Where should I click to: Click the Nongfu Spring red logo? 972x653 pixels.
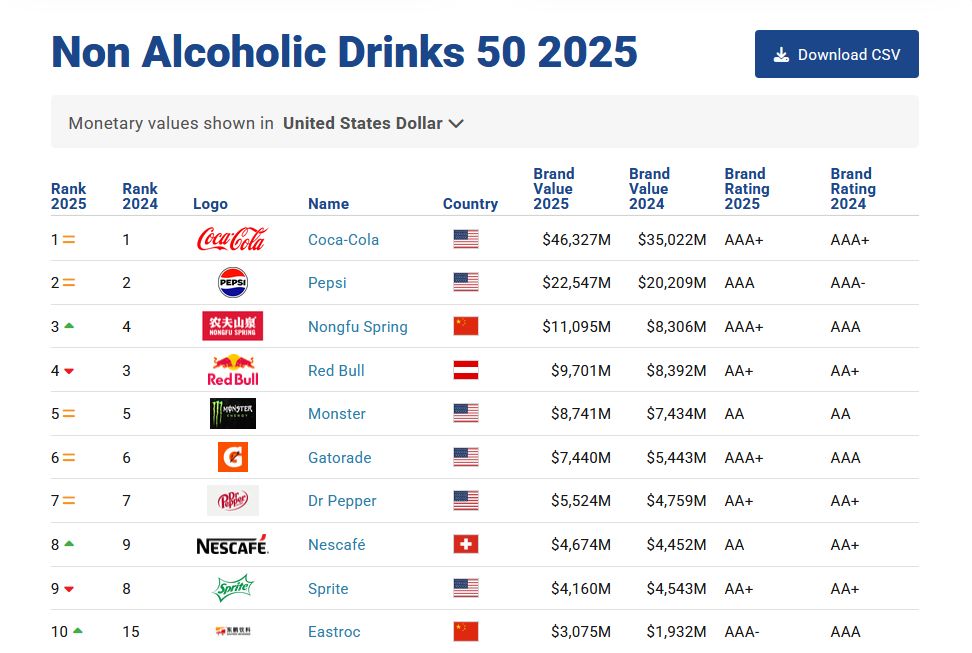click(x=232, y=326)
